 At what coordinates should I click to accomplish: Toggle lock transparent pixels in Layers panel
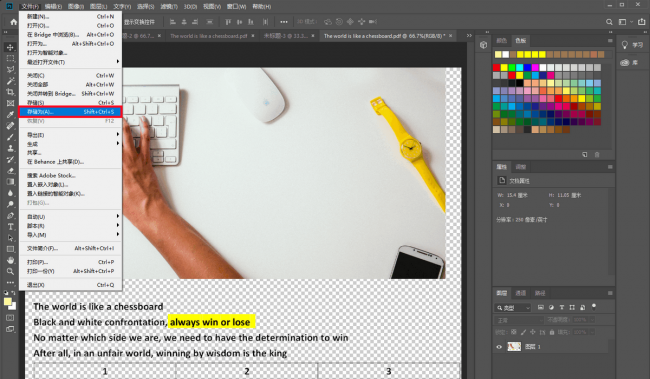coord(514,332)
